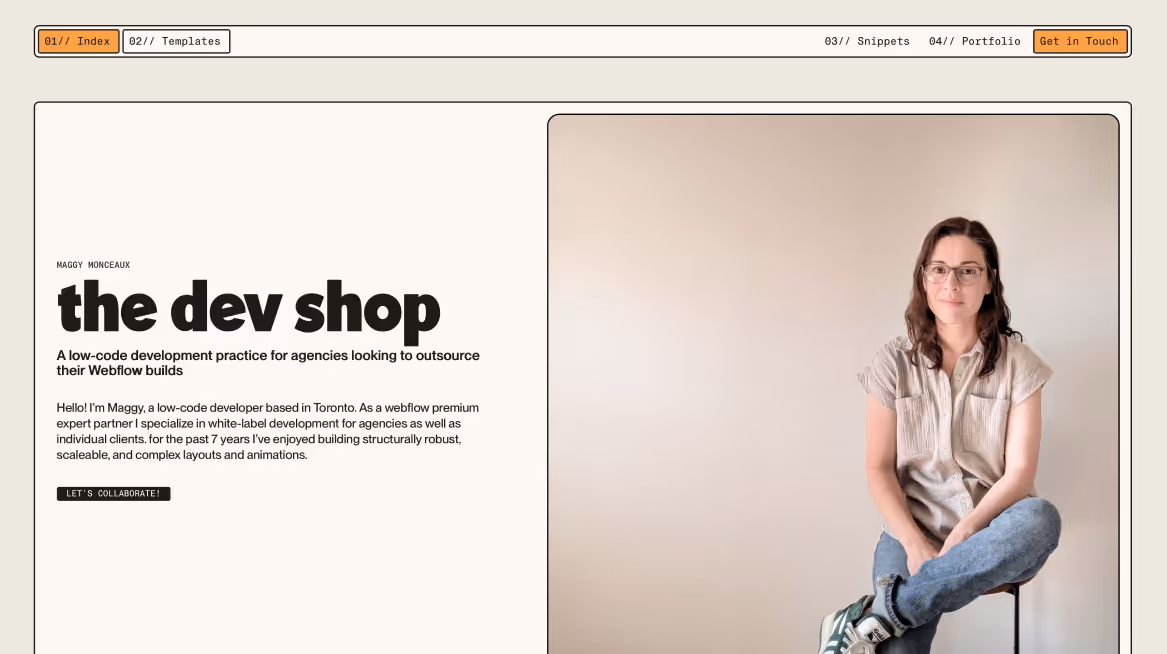
Task: Click the word Toronto in the paragraph
Action: (x=334, y=408)
